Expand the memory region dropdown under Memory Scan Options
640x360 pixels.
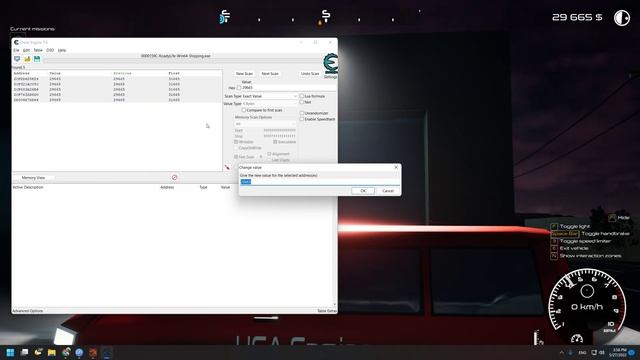(265, 124)
